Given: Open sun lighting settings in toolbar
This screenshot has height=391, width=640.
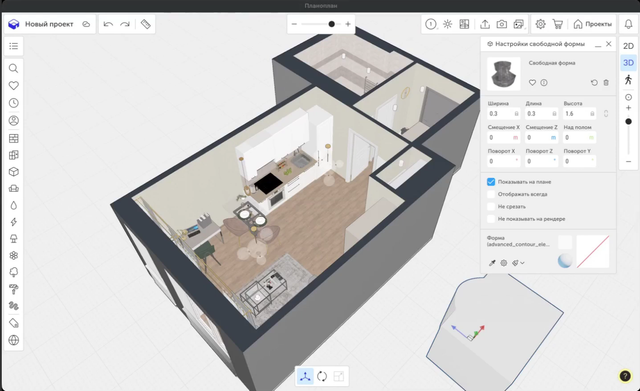Looking at the screenshot, I should point(447,24).
